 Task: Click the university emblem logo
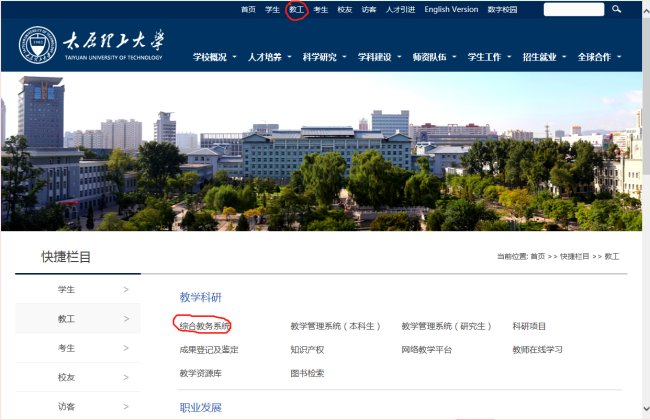[37, 45]
